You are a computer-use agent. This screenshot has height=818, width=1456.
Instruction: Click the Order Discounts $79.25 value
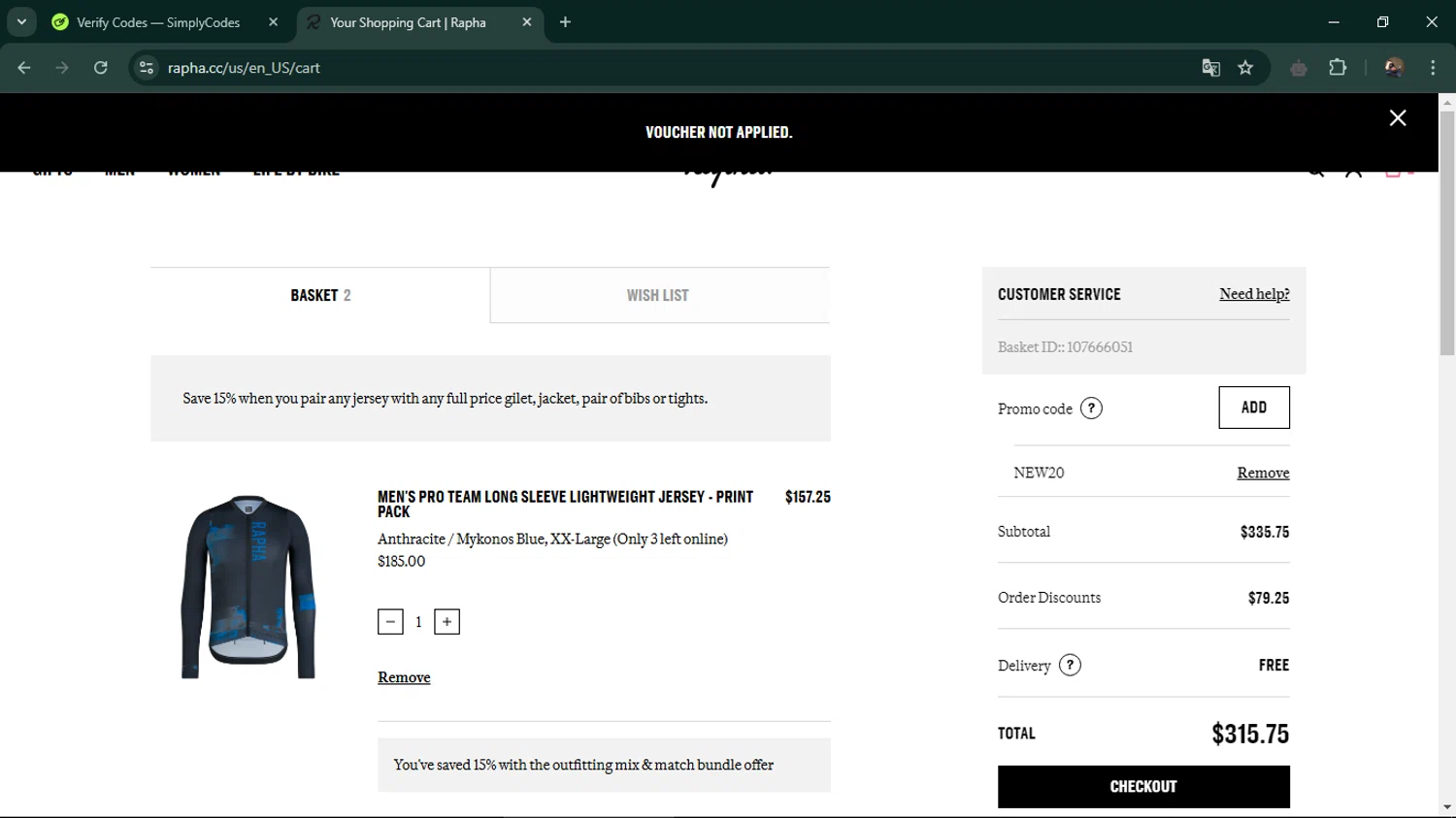click(x=1269, y=598)
